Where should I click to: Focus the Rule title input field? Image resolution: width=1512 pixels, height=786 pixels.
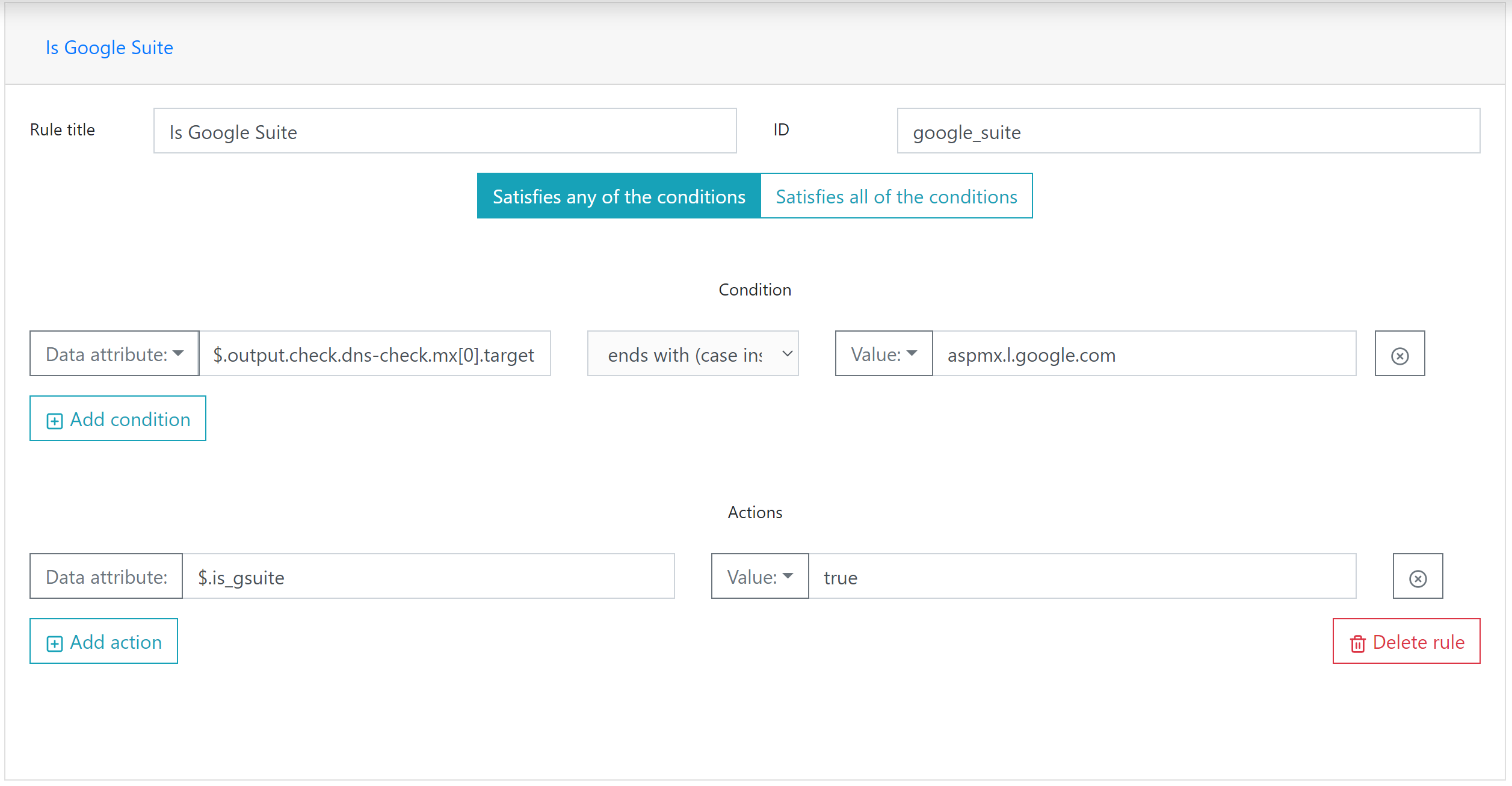coord(445,131)
